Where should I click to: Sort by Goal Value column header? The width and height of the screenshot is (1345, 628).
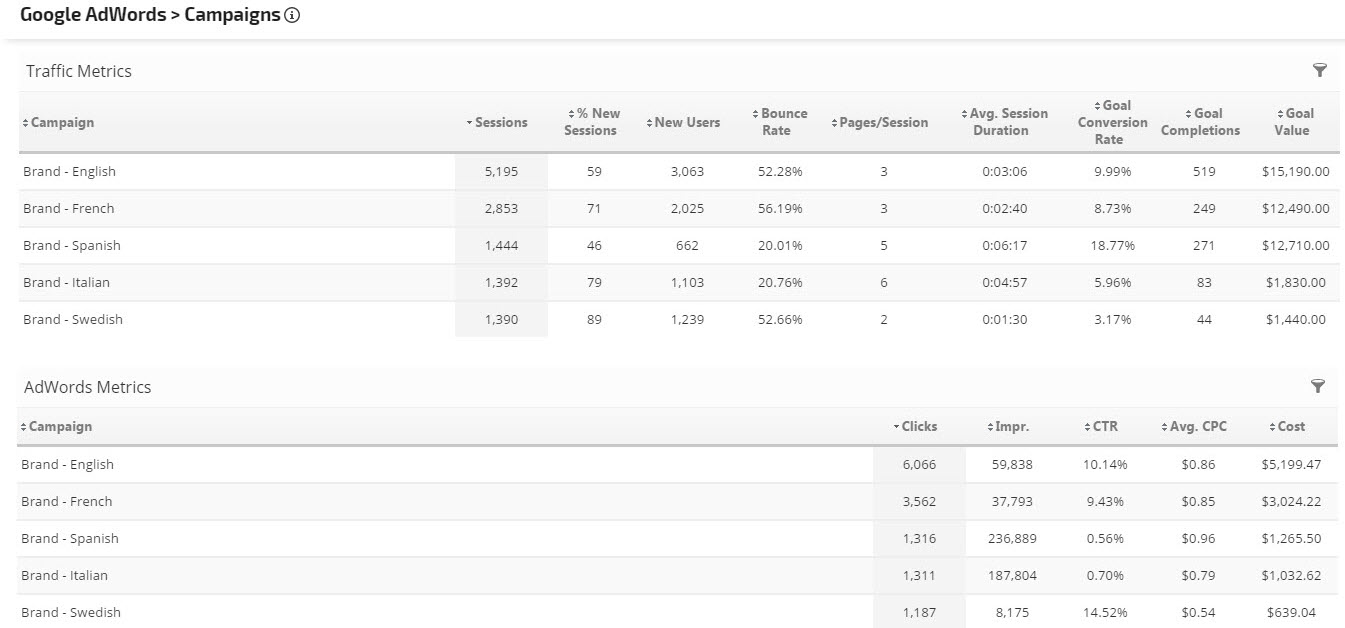1294,122
